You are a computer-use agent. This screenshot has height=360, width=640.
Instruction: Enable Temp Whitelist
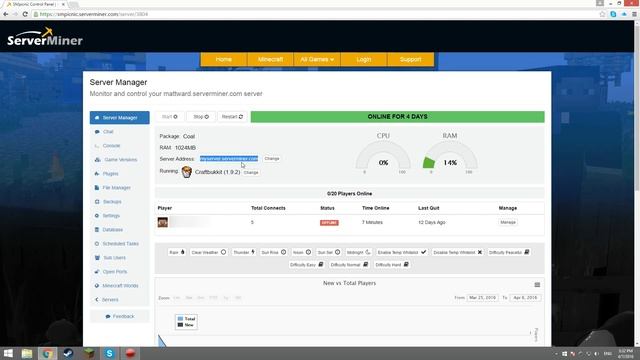(x=402, y=252)
